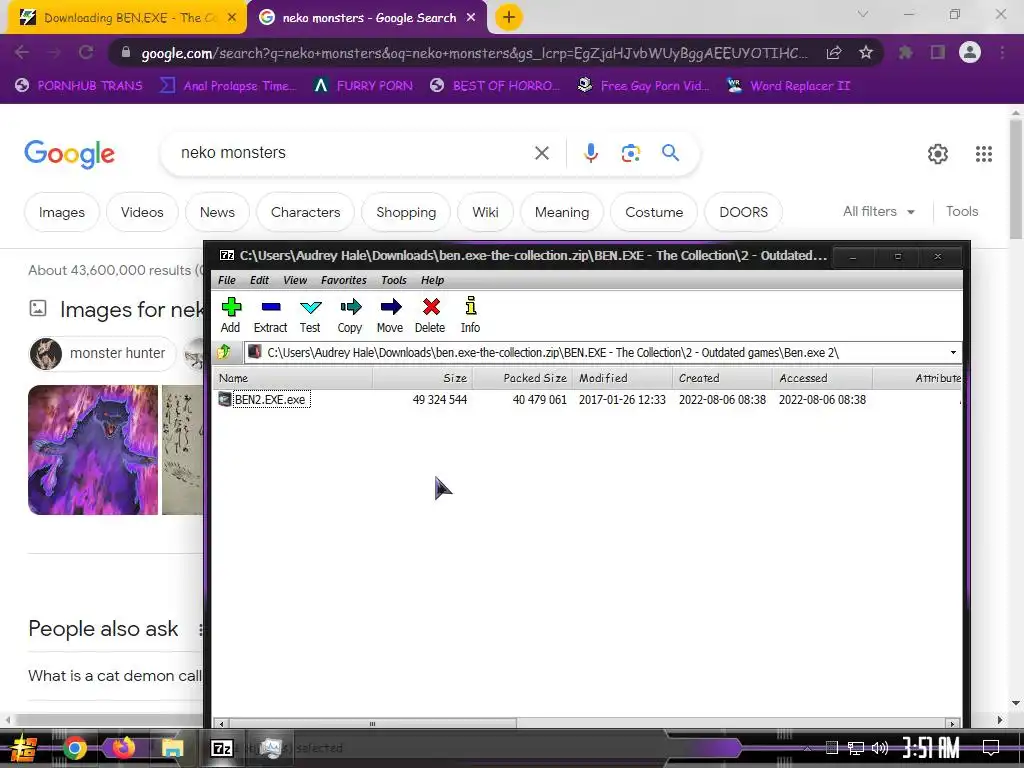This screenshot has width=1024, height=768.
Task: Open the Word Replacer II bookmark
Action: pos(789,86)
